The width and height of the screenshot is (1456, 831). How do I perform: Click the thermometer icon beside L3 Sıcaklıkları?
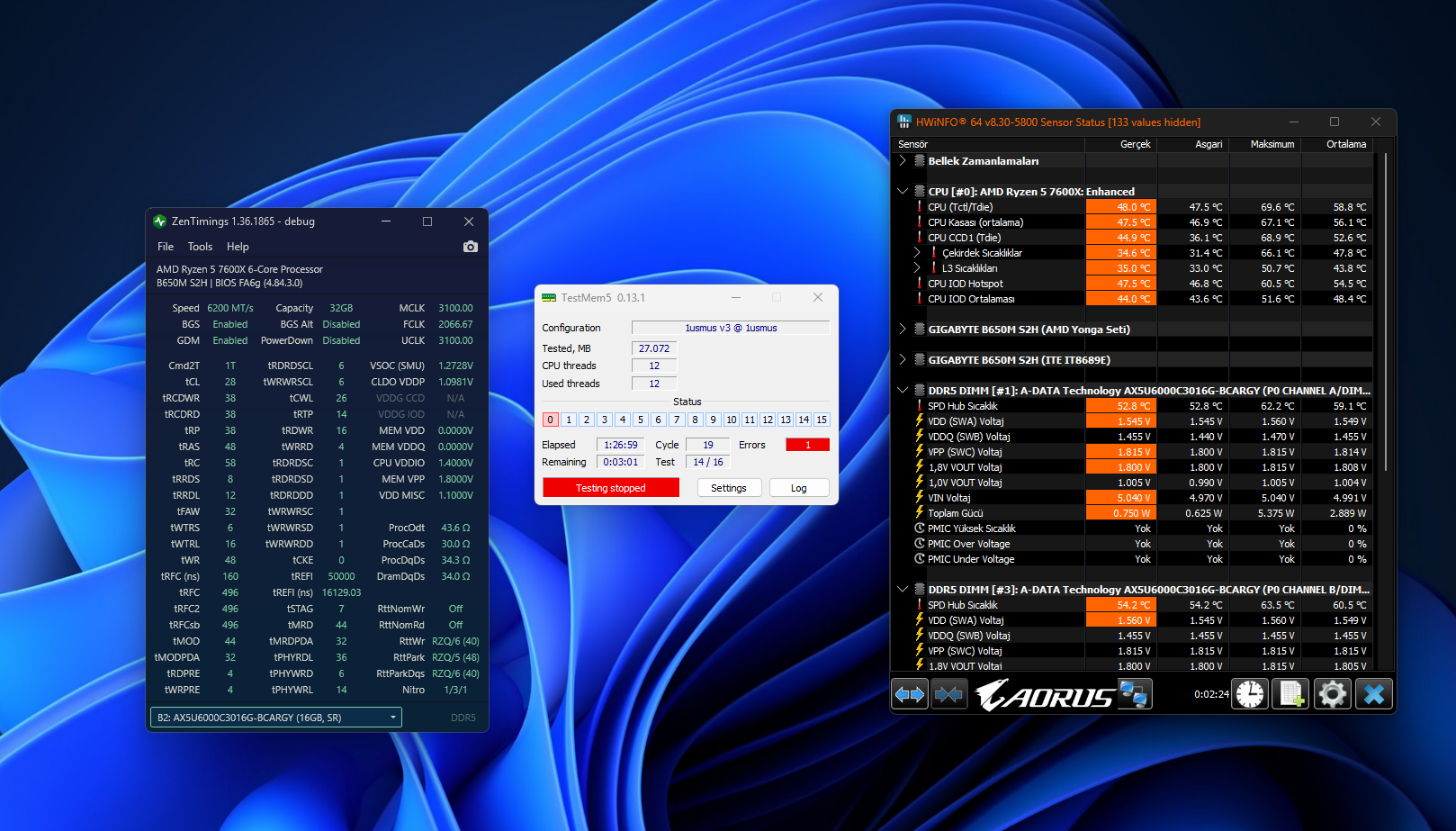(934, 268)
